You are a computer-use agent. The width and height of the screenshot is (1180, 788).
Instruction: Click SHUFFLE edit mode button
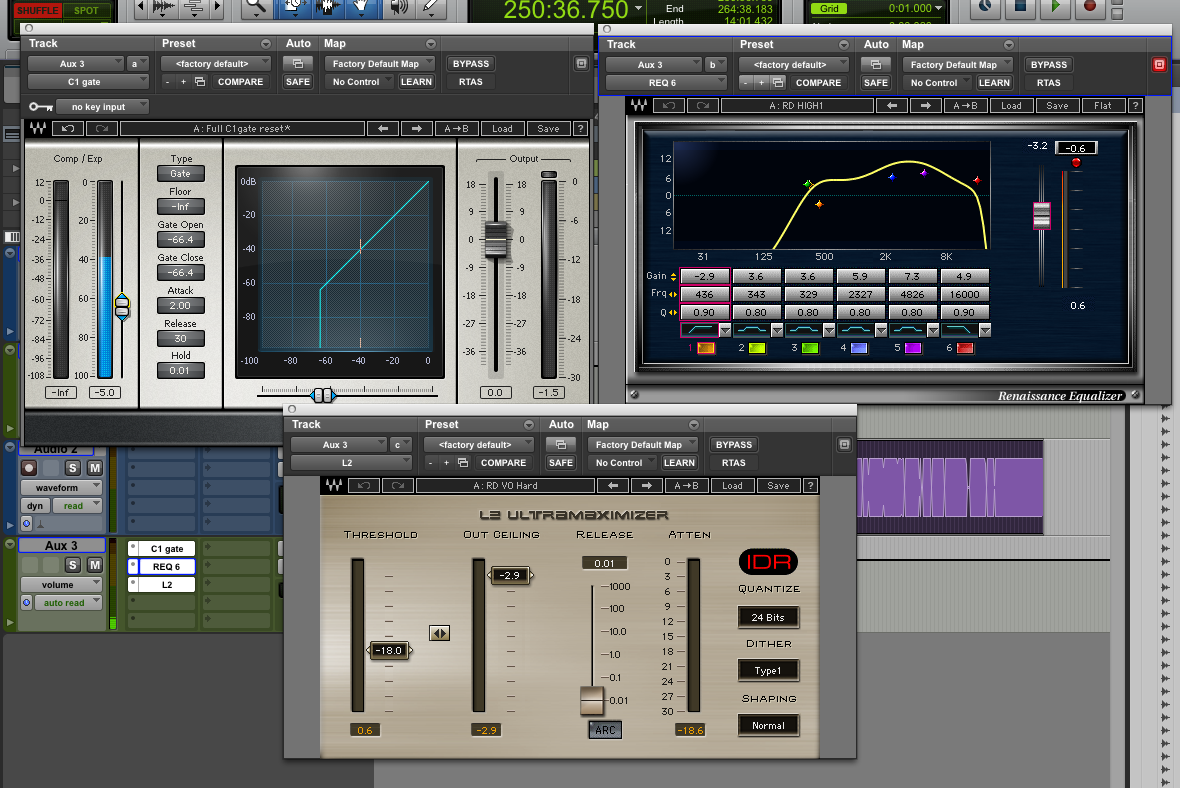tap(37, 11)
